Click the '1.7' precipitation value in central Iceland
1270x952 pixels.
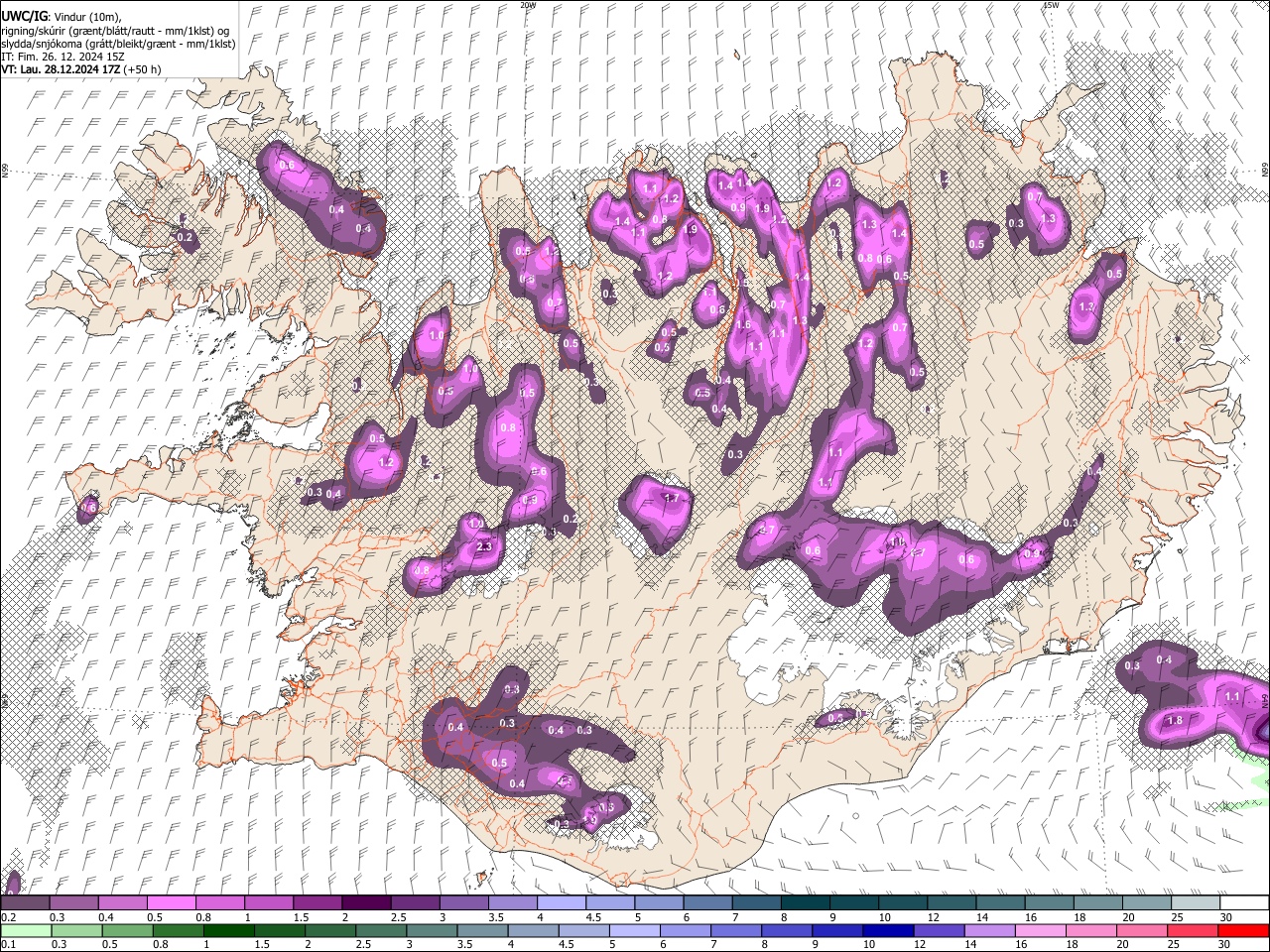pyautogui.click(x=671, y=498)
